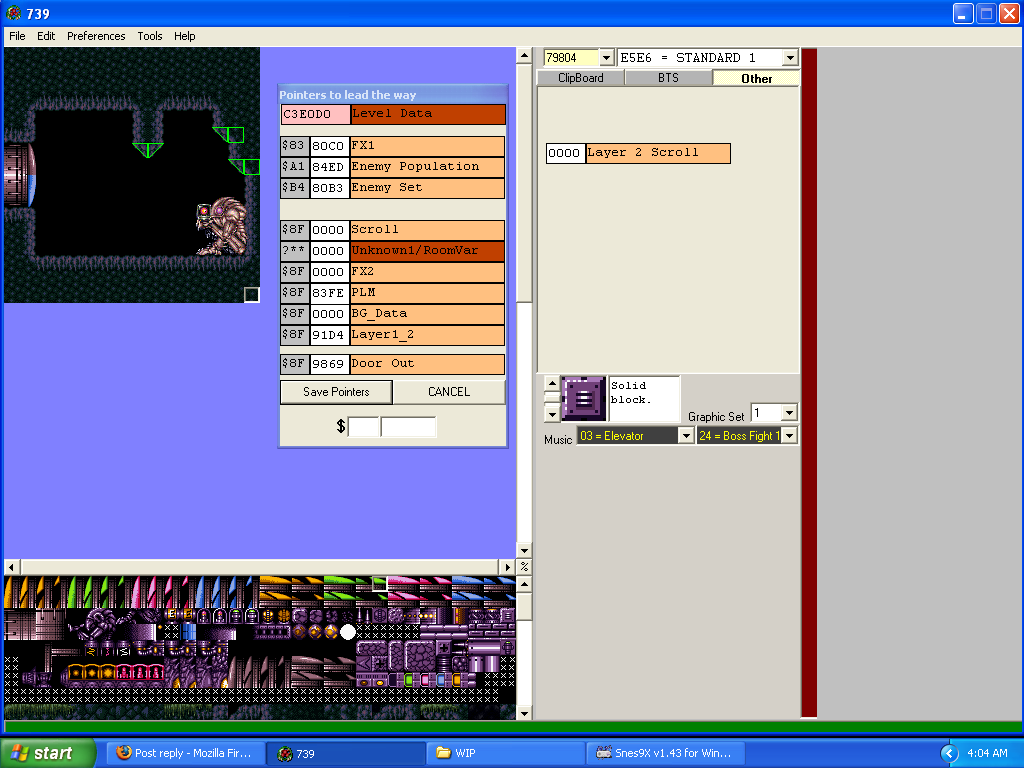The width and height of the screenshot is (1024, 768).
Task: Open the 24 = Boss Fight 1 dropdown
Action: [790, 436]
